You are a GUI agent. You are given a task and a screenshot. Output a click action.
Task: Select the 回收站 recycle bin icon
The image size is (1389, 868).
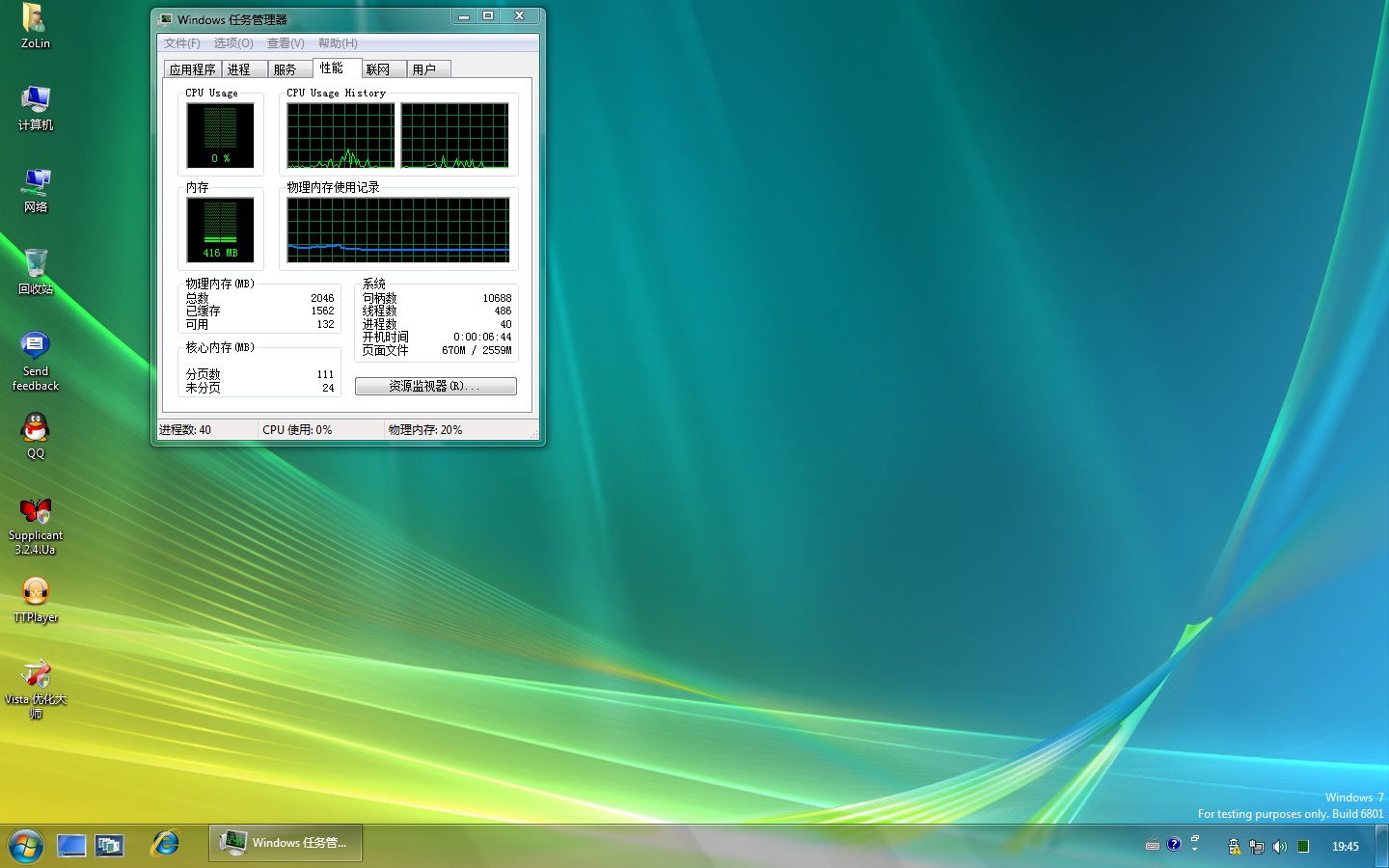36,272
